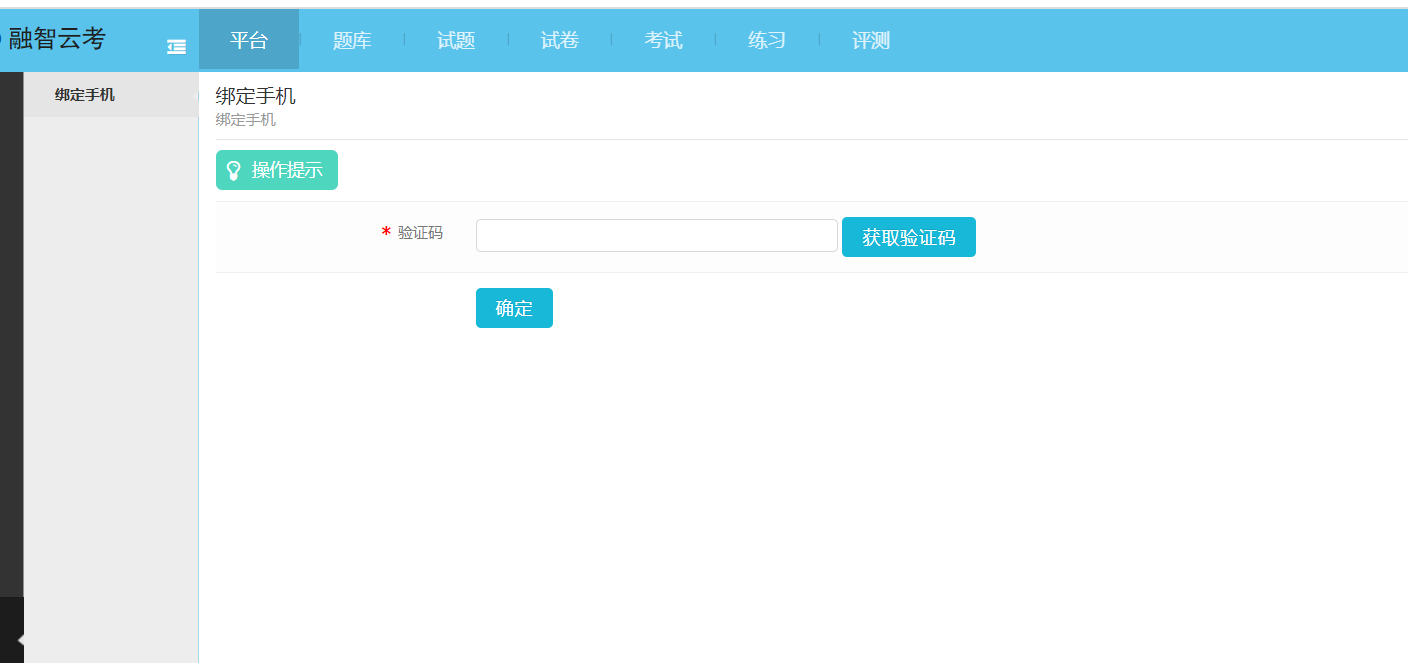This screenshot has width=1408, height=663.
Task: Click the 确定 confirm button
Action: (x=514, y=308)
